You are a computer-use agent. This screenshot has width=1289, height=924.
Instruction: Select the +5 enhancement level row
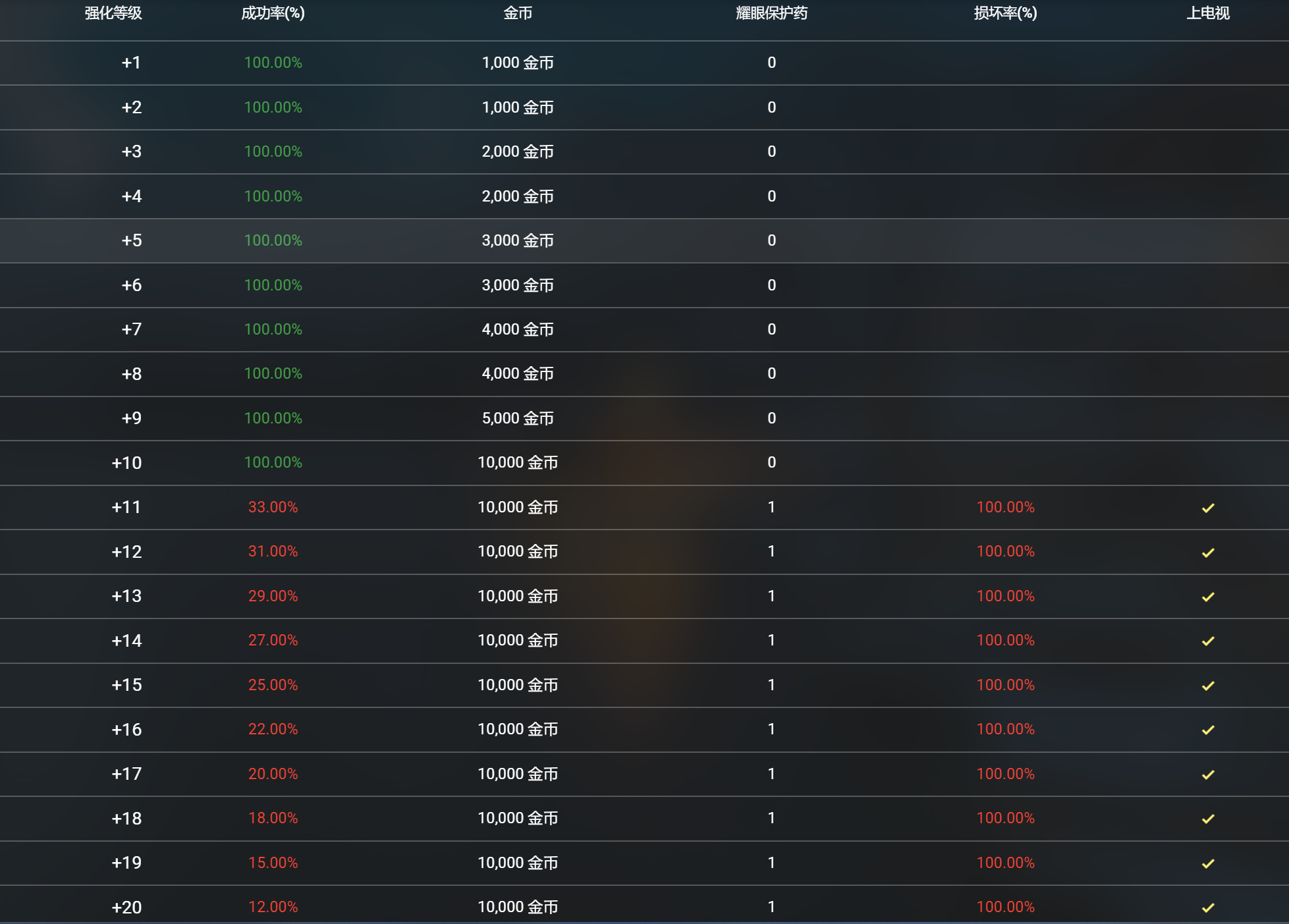pyautogui.click(x=132, y=240)
